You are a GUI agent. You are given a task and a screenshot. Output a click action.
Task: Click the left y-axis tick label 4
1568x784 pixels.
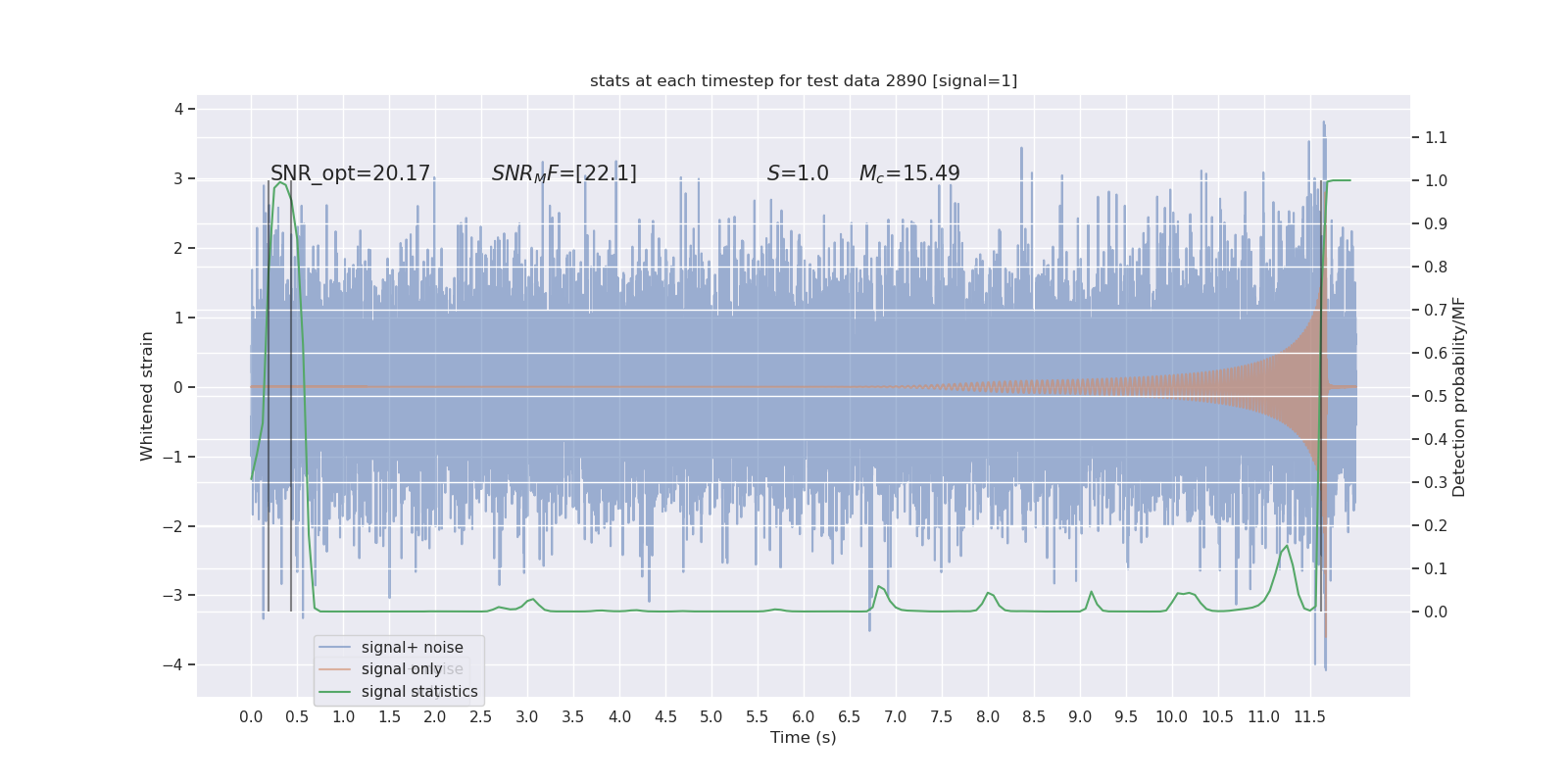click(x=178, y=109)
